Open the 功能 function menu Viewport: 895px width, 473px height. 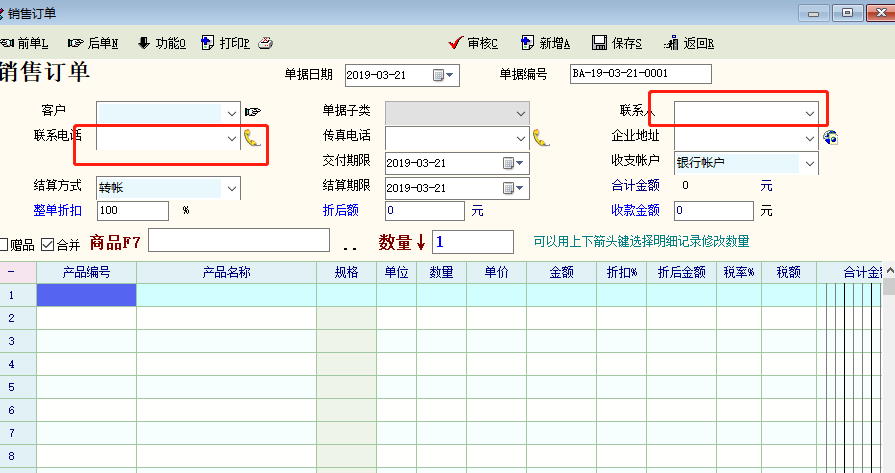click(x=161, y=43)
